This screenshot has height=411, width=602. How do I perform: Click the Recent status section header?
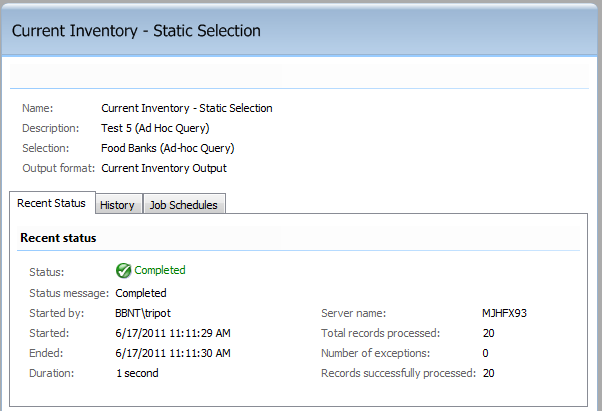[58, 238]
